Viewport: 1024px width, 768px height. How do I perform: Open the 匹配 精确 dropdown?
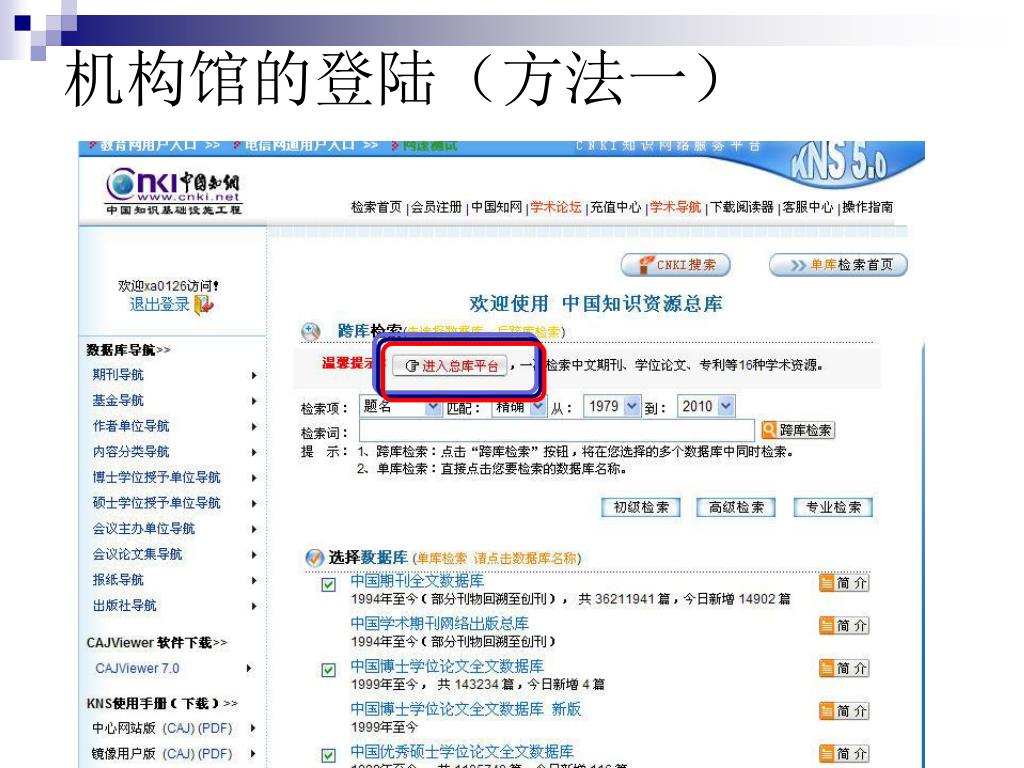519,407
